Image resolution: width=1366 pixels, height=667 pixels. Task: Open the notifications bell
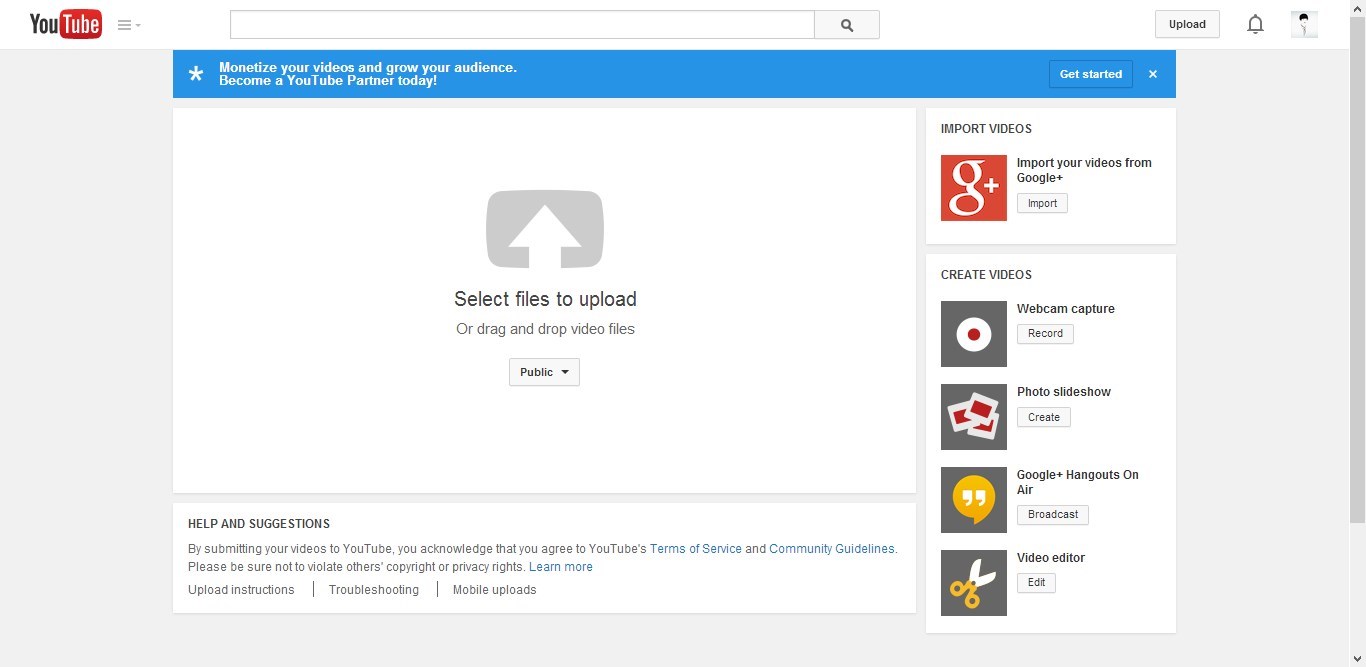click(x=1255, y=24)
